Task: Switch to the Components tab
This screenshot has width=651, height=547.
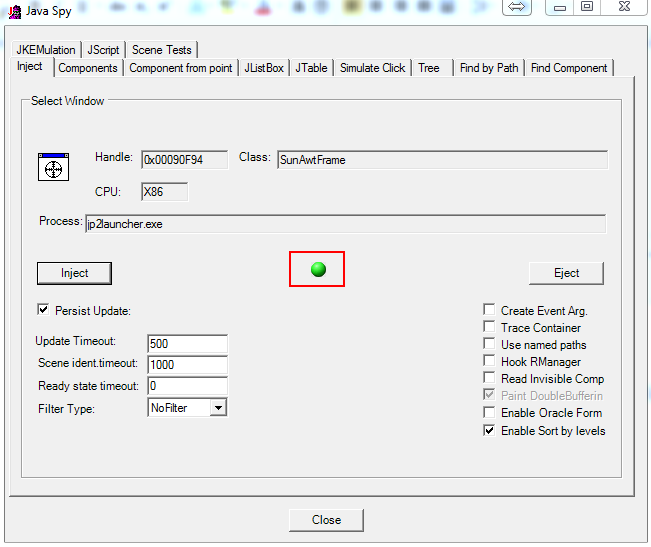Action: [88, 68]
